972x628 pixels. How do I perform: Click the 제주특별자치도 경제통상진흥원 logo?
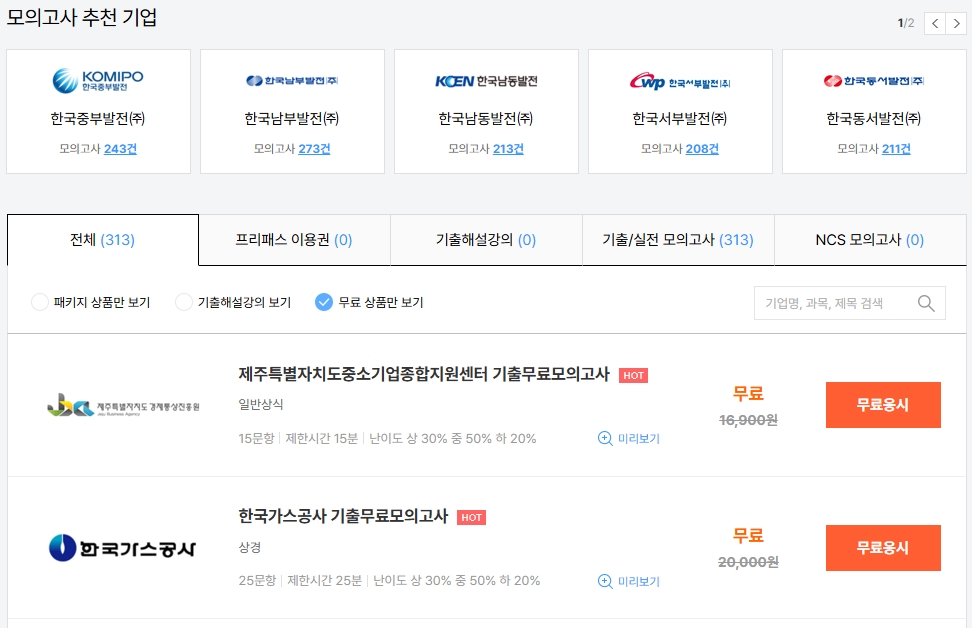tap(123, 405)
